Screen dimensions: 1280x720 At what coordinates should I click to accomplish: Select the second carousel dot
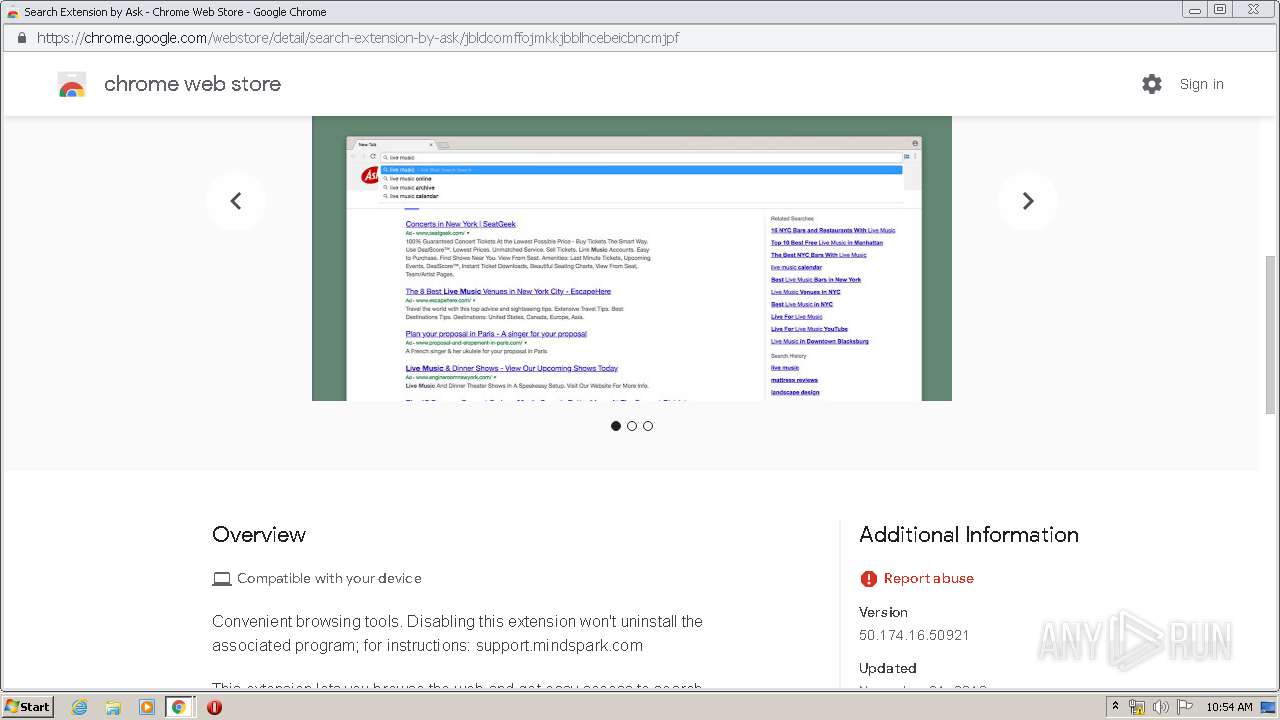click(632, 426)
